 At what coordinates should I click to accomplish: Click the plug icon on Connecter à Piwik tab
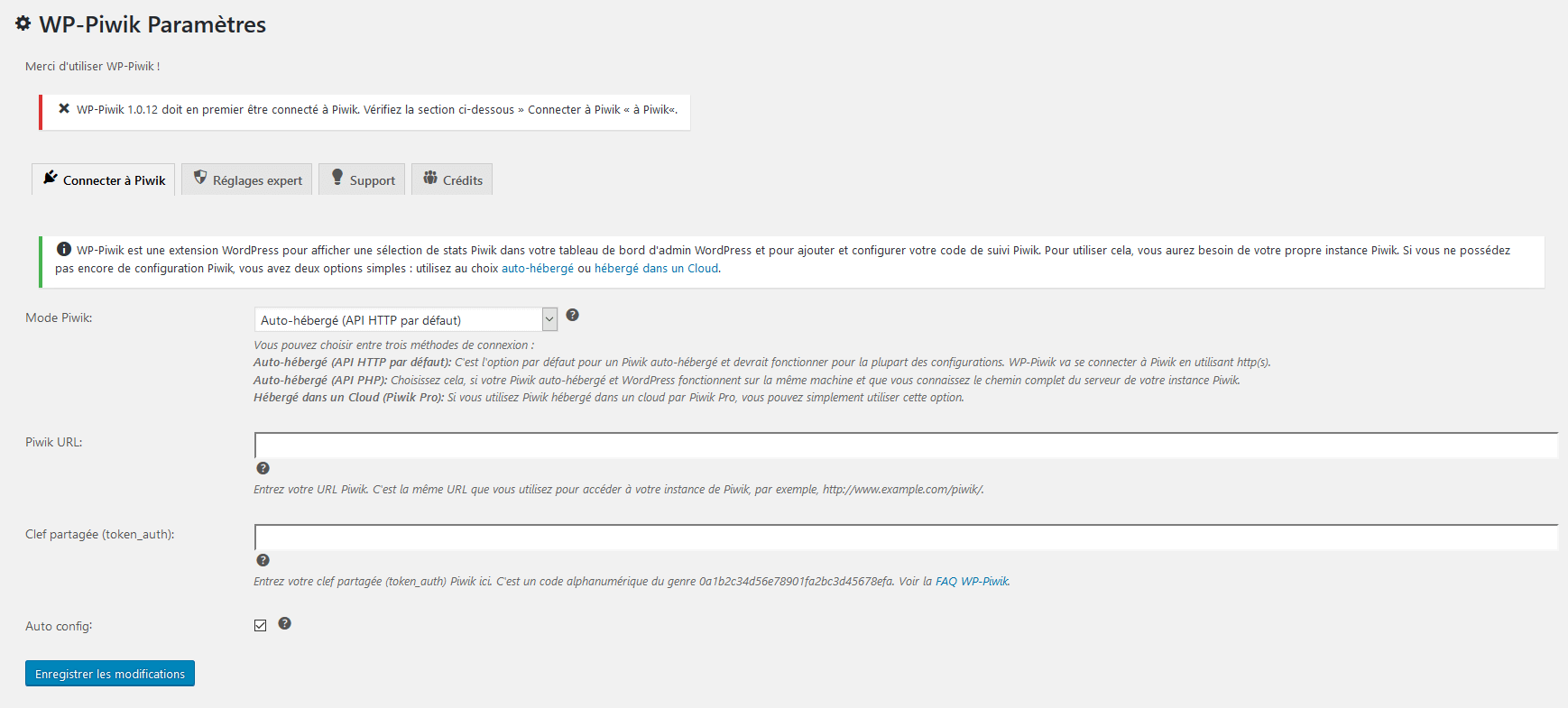tap(51, 178)
